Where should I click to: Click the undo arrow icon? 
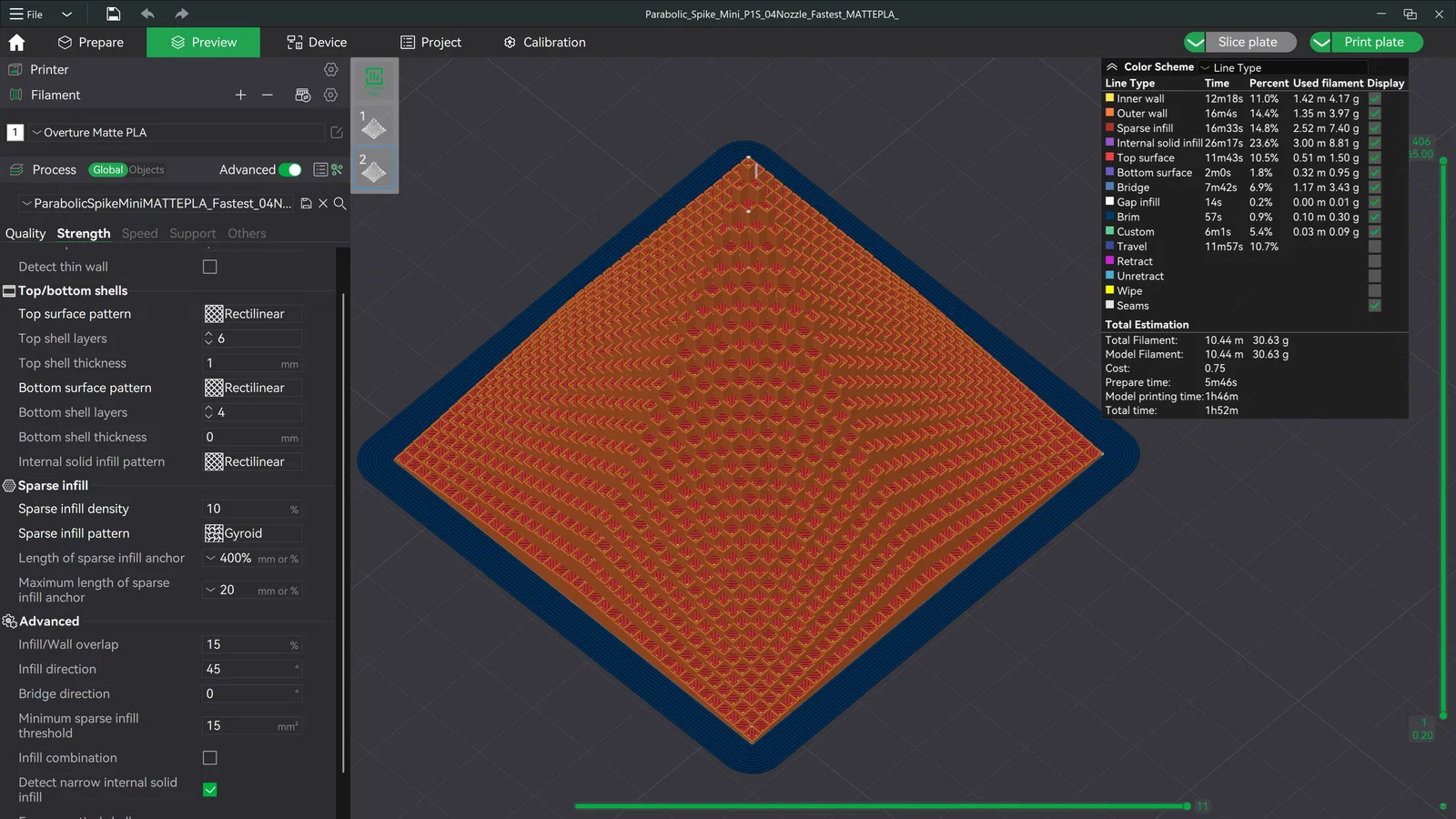147,14
